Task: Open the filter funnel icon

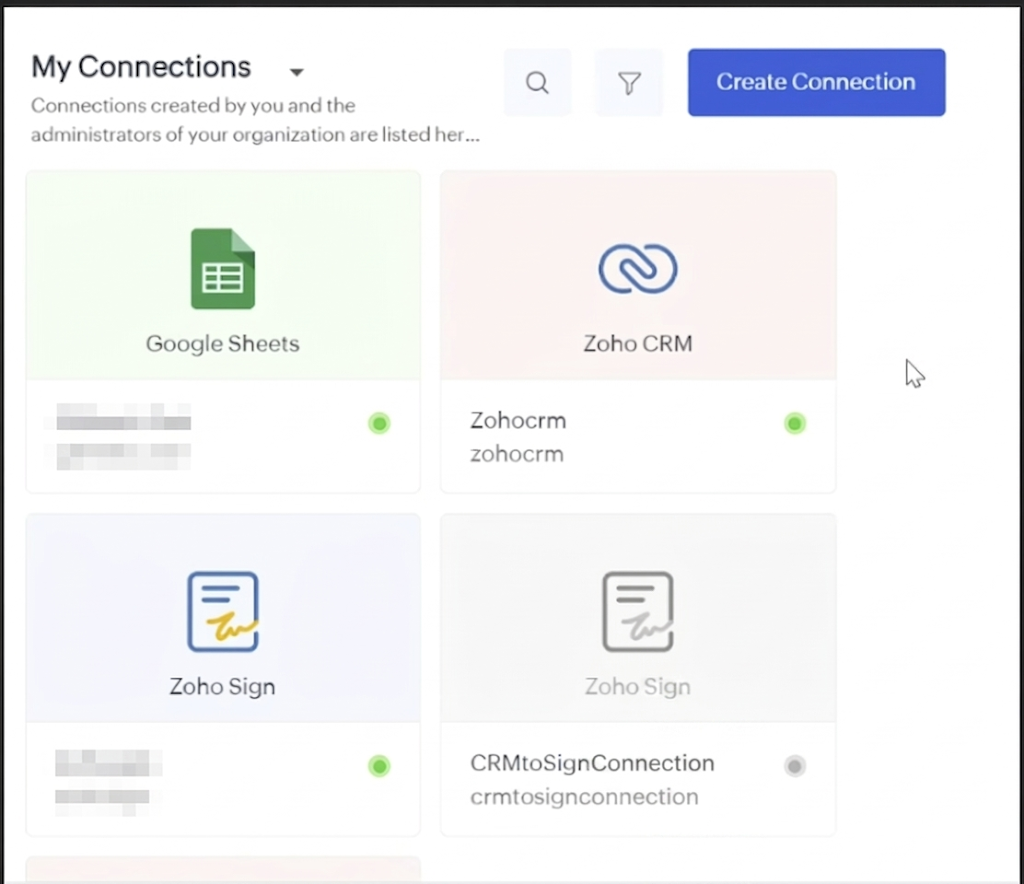Action: click(x=629, y=83)
